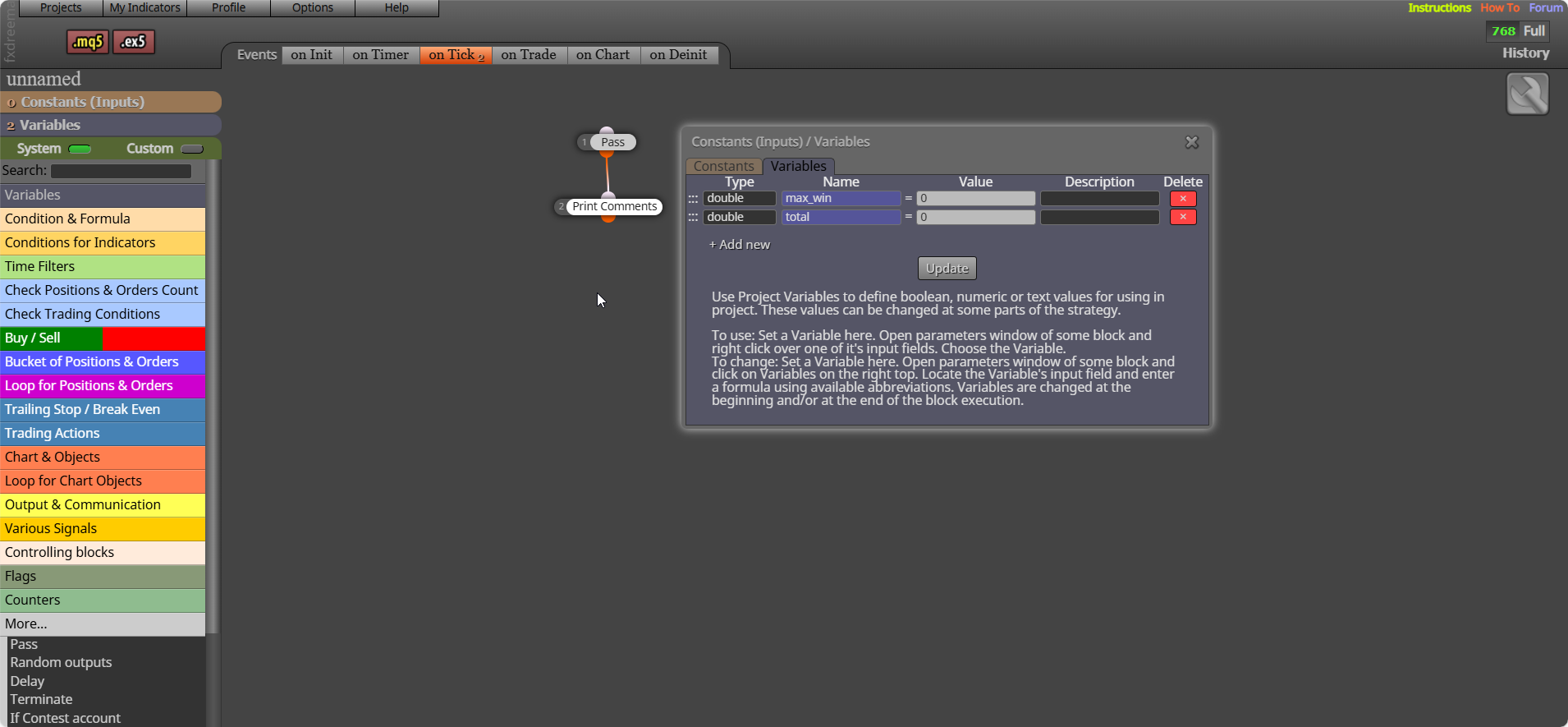Grab drag handle of total row
Viewport: 1568px width, 727px height.
click(693, 217)
